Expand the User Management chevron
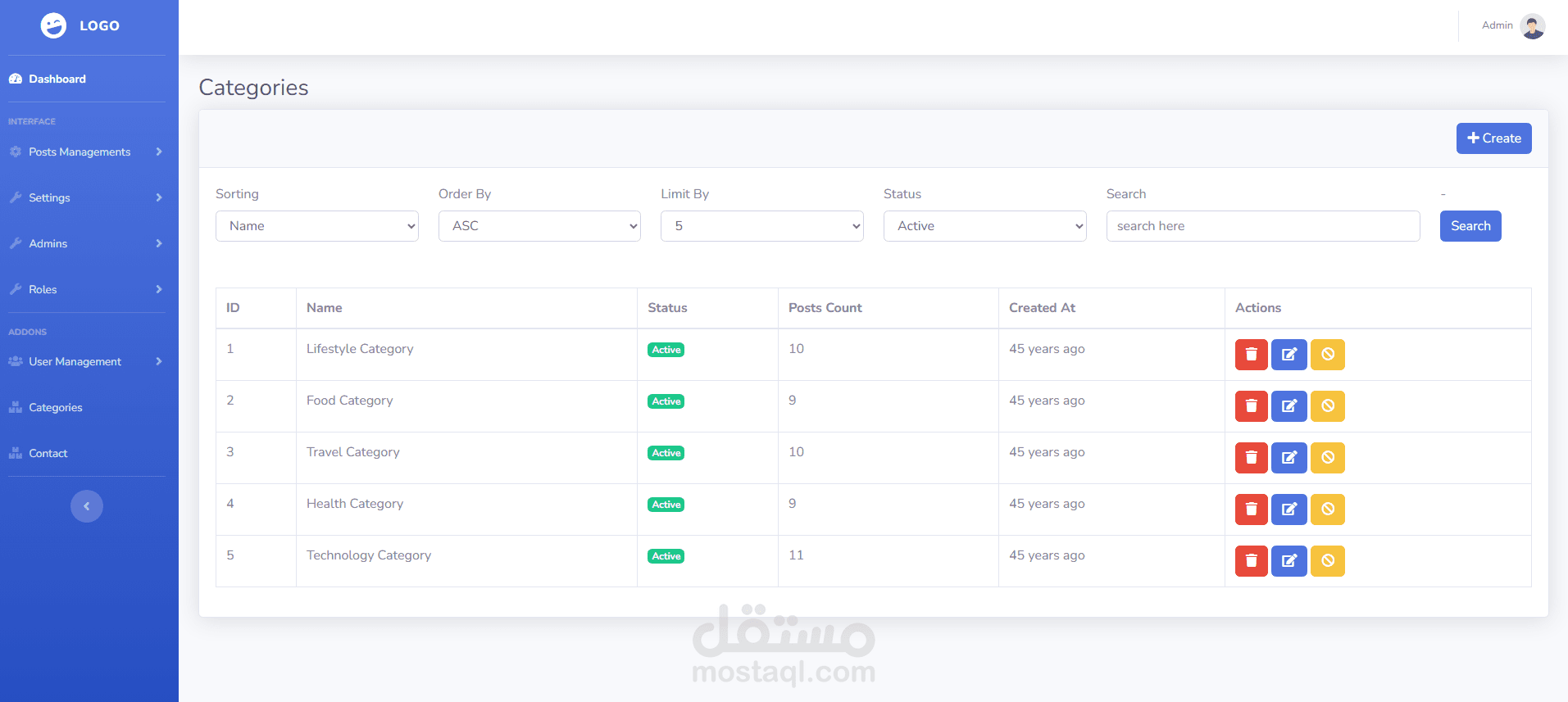 [159, 361]
